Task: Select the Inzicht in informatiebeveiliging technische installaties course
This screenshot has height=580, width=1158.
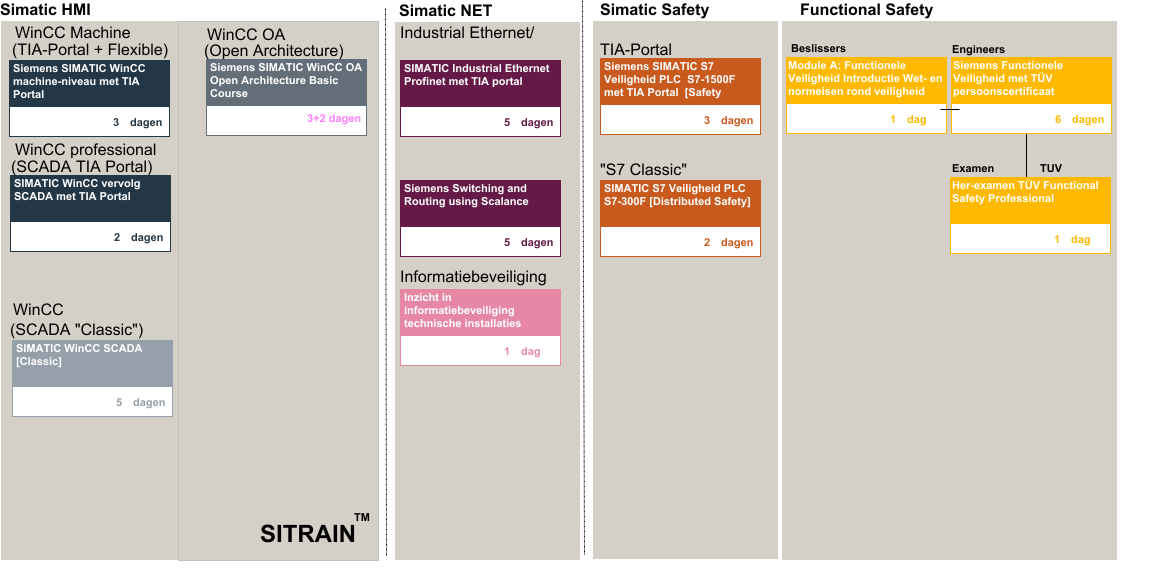Action: click(x=480, y=311)
